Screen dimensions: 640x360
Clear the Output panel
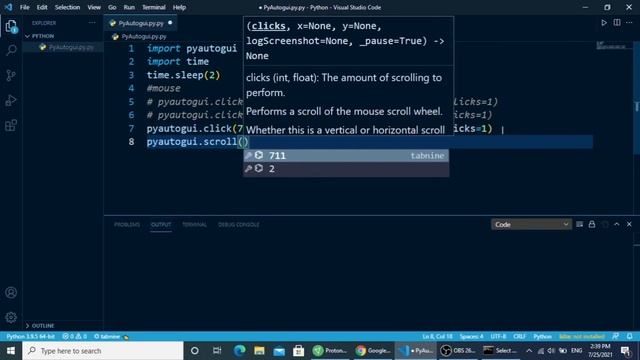[579, 224]
